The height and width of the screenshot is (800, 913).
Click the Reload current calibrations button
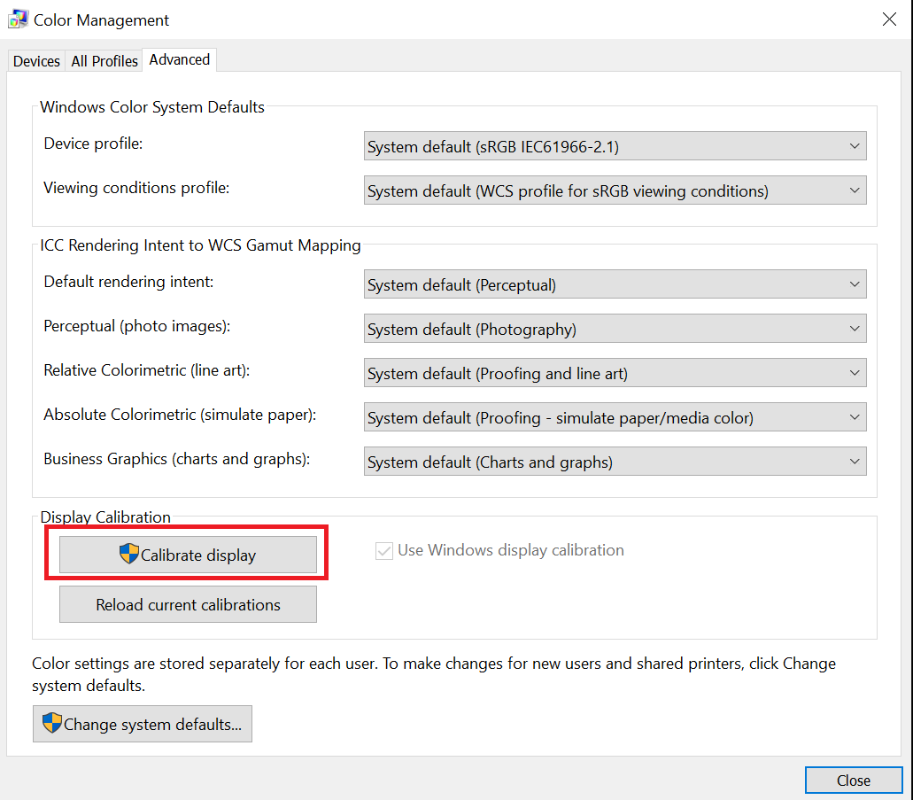point(188,604)
